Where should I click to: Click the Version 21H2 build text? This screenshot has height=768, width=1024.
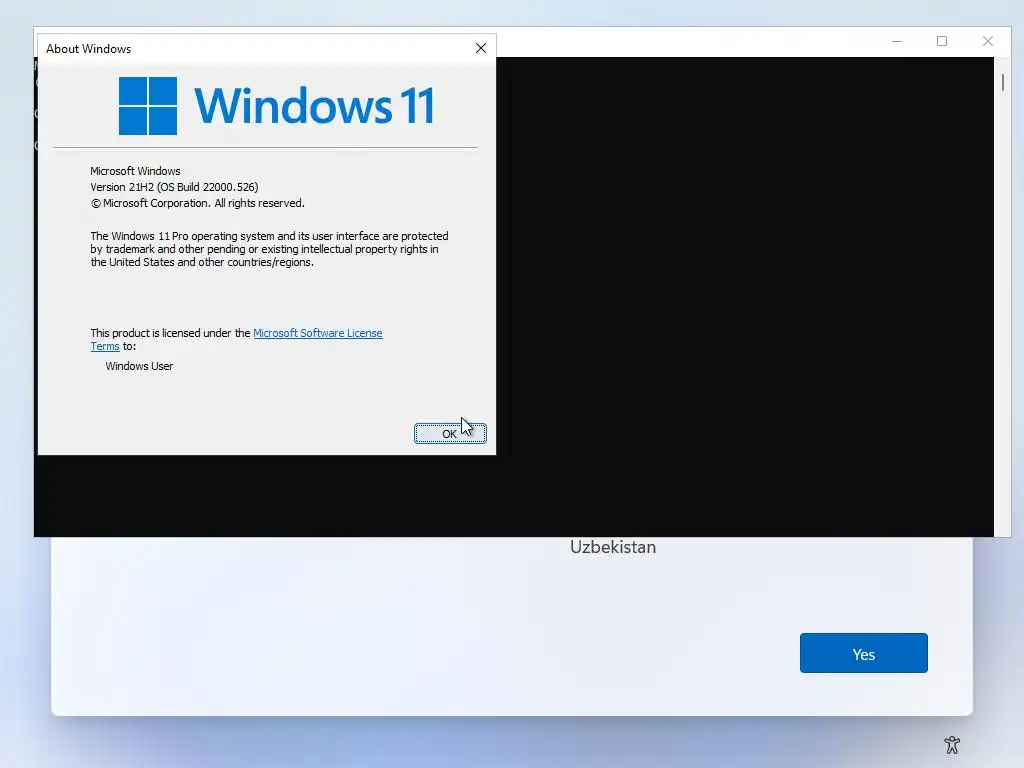[174, 187]
